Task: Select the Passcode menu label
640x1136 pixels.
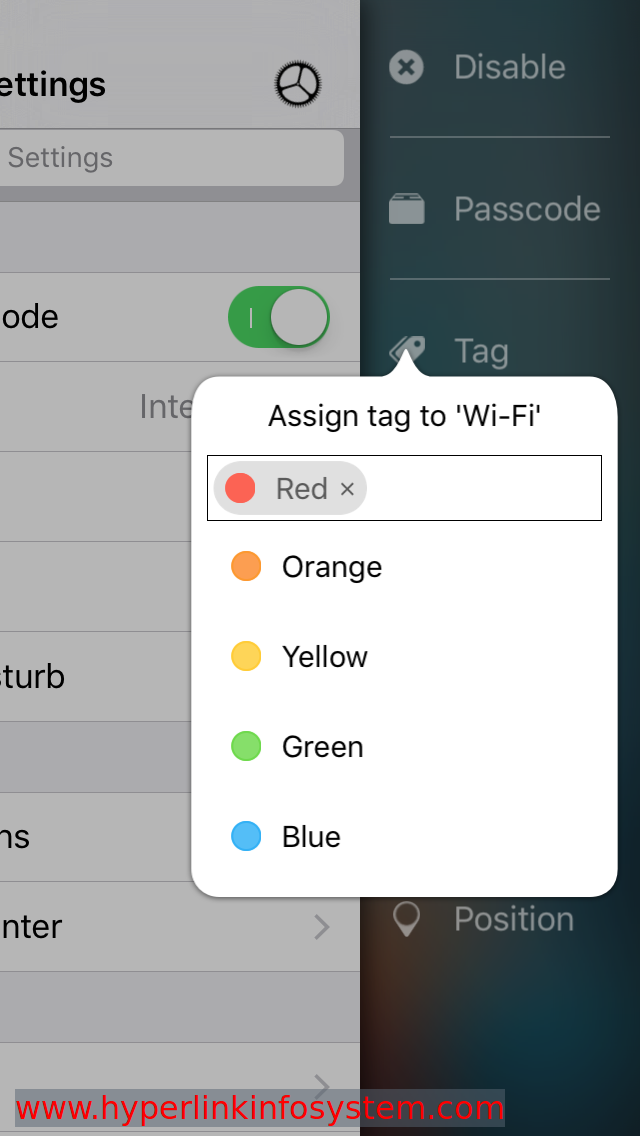Action: 527,209
